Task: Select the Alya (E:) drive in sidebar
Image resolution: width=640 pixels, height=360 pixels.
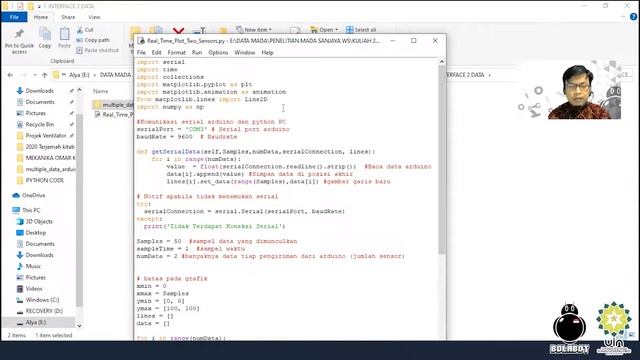Action: [x=36, y=322]
